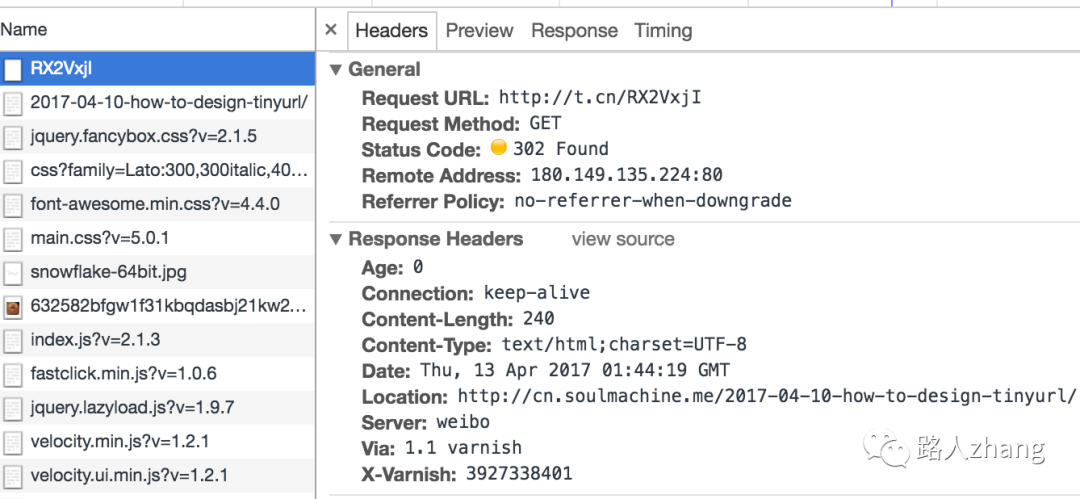The width and height of the screenshot is (1080, 499).
Task: Click the Name column header
Action: coord(24,30)
